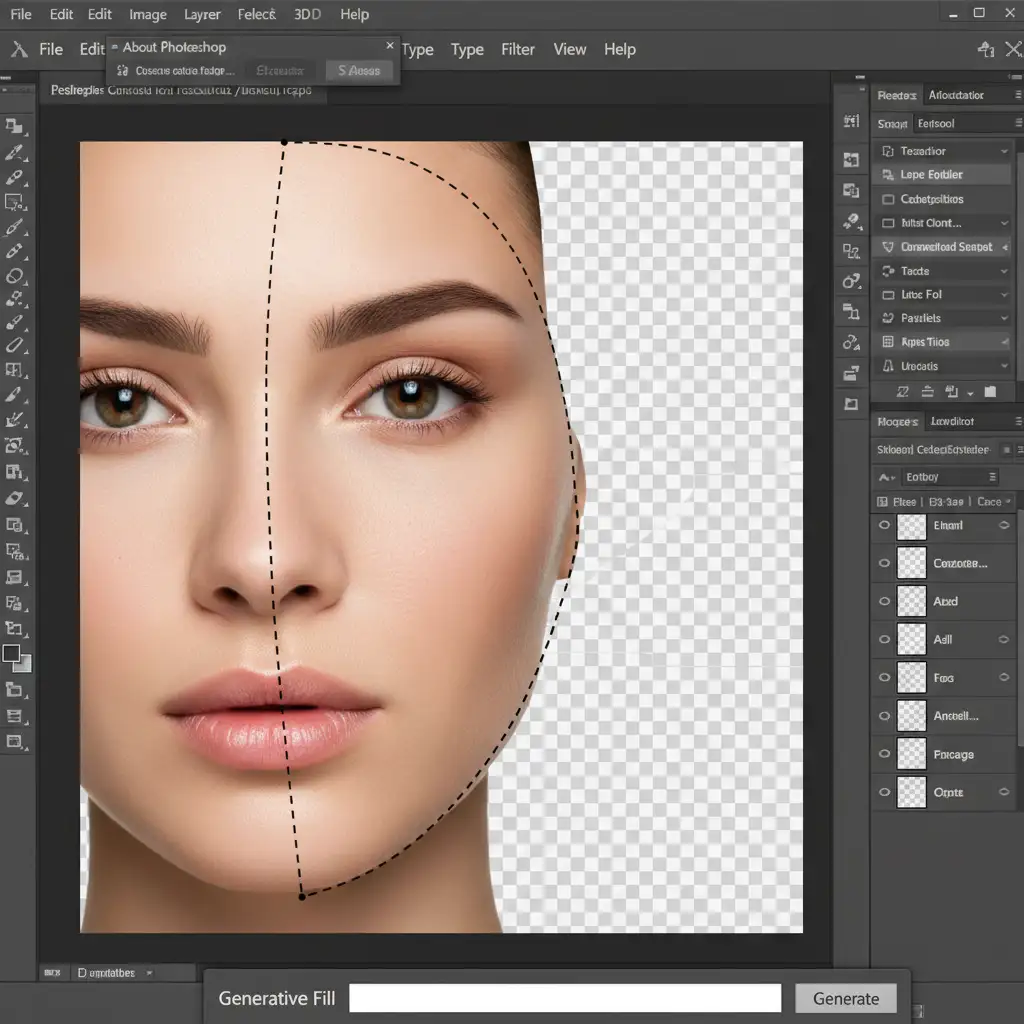Click the icon beside Connweiload Seapet
The width and height of the screenshot is (1024, 1024).
coord(887,246)
